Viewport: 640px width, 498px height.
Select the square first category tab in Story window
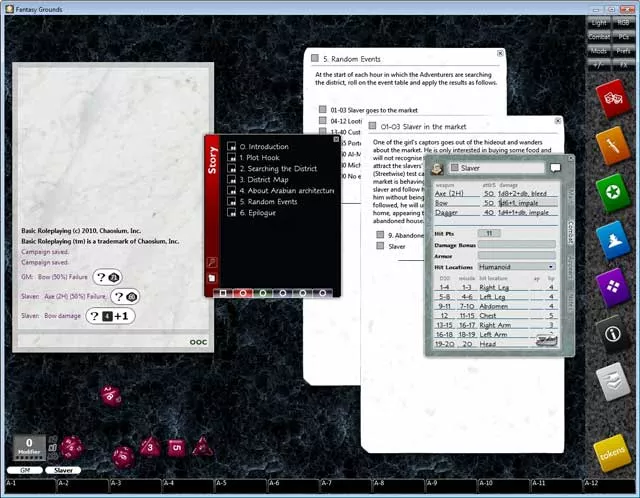[223, 293]
